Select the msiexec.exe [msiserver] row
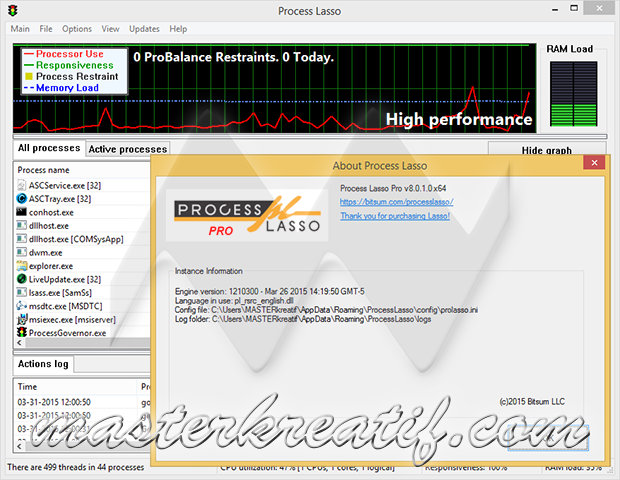The height and width of the screenshot is (480, 620). tap(82, 319)
